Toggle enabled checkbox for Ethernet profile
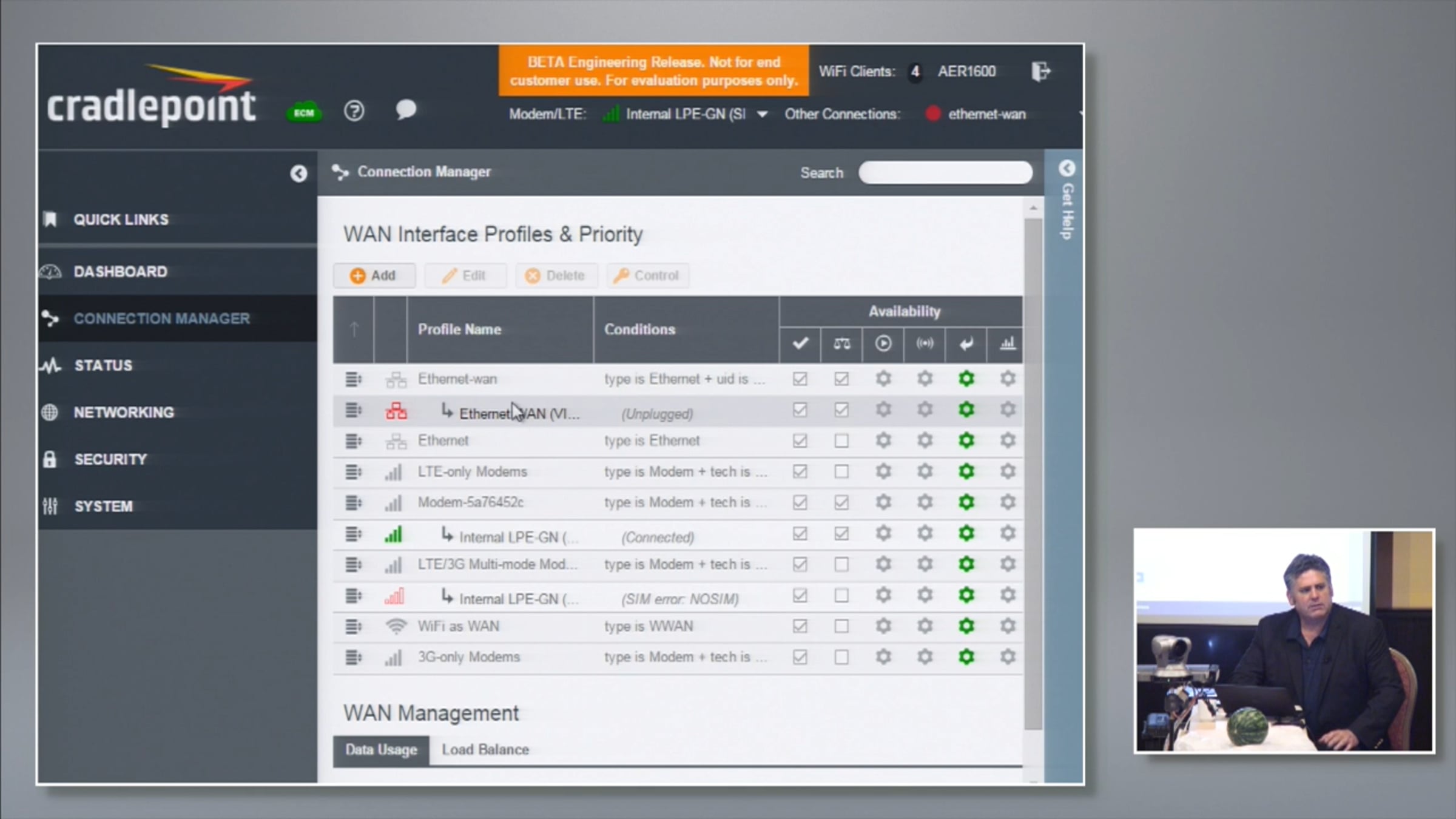Viewport: 1456px width, 819px height. click(x=800, y=441)
